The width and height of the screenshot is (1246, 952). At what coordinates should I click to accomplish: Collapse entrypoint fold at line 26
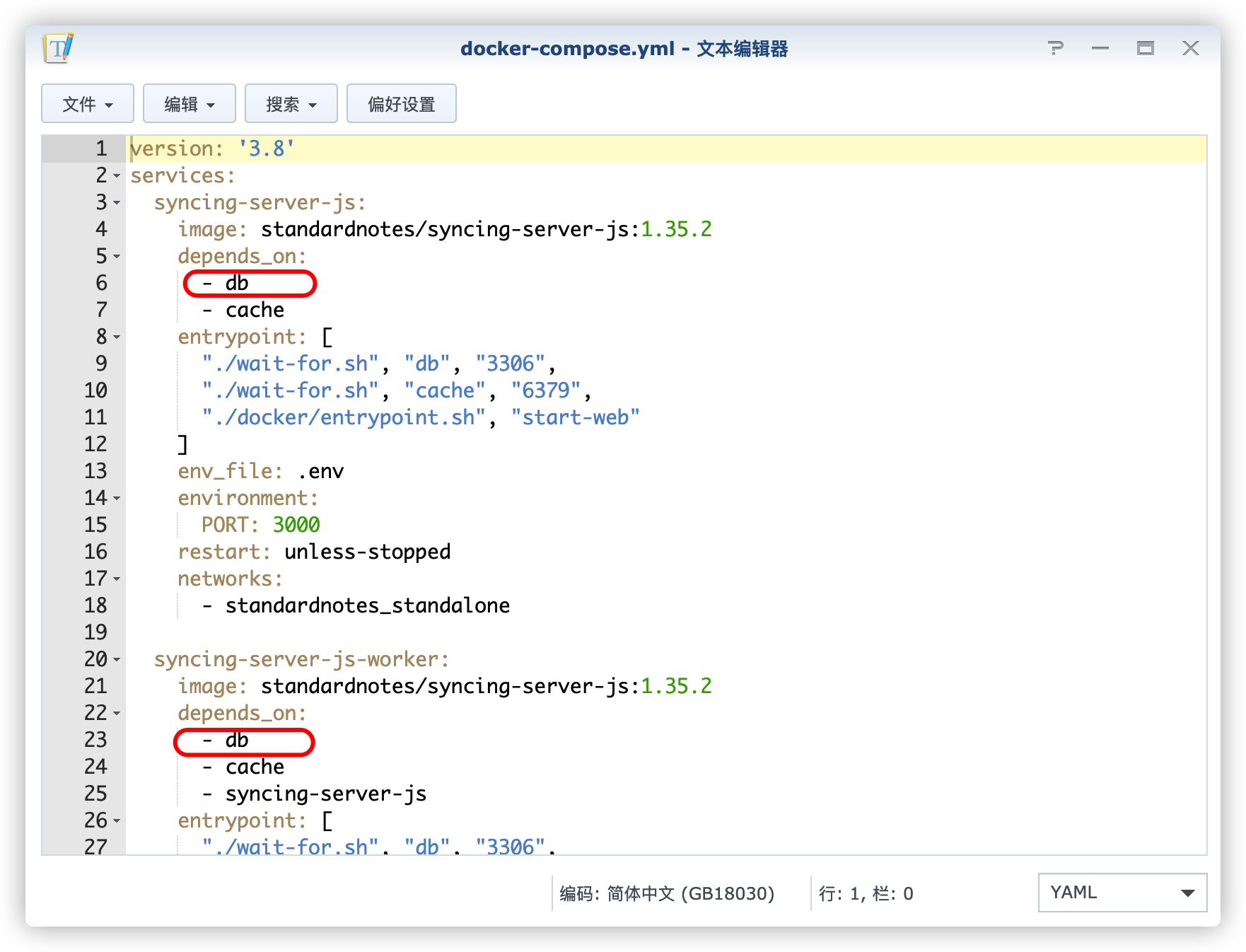[x=117, y=821]
